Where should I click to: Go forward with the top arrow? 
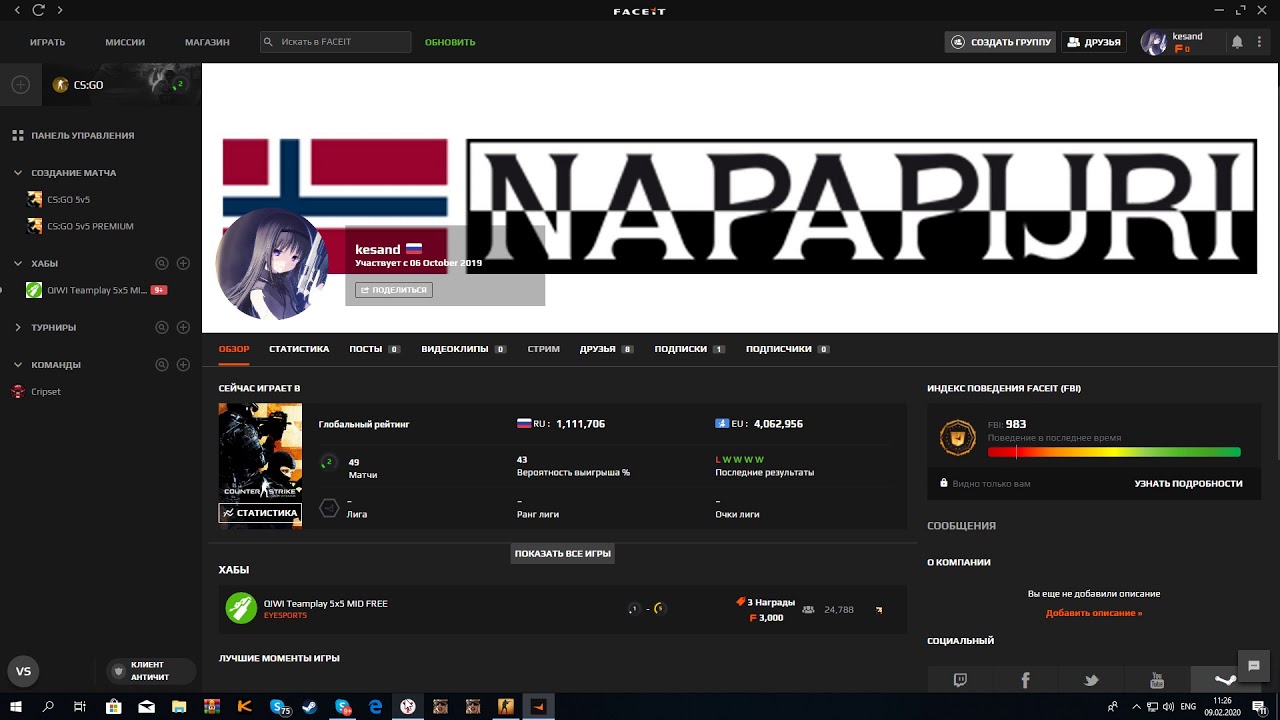60,10
